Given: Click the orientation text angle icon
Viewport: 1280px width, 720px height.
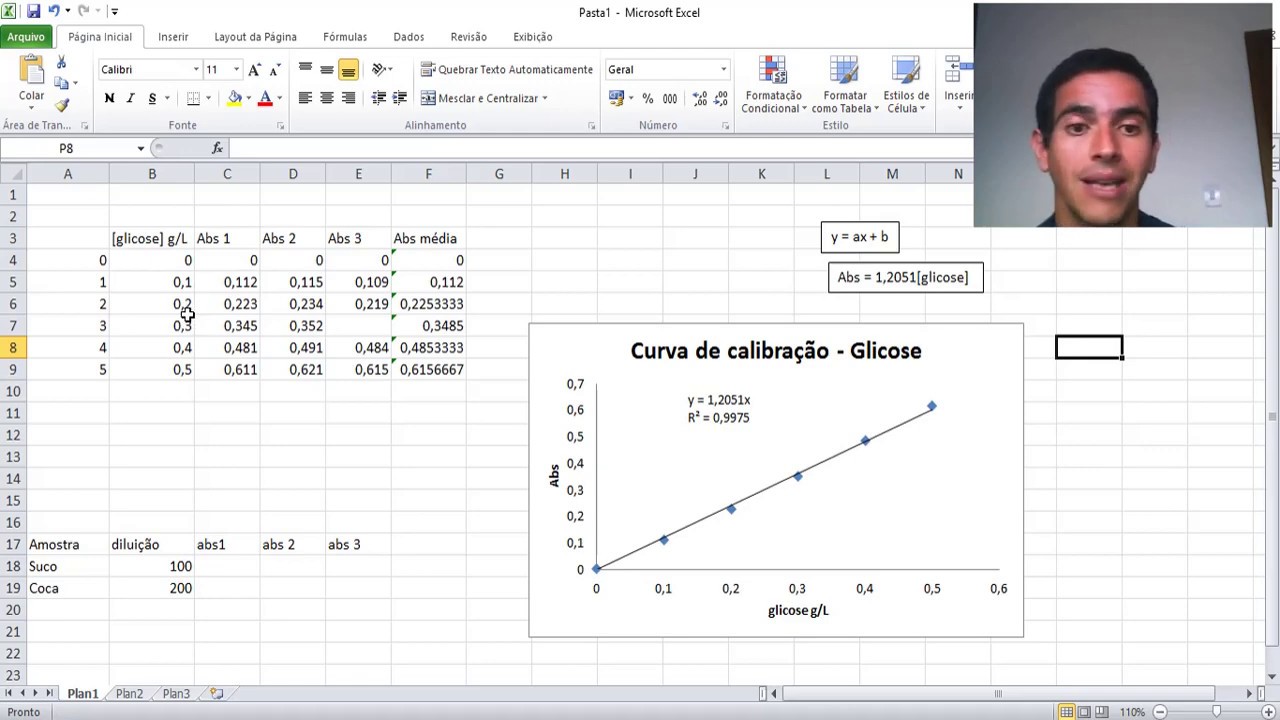Looking at the screenshot, I should 378,70.
